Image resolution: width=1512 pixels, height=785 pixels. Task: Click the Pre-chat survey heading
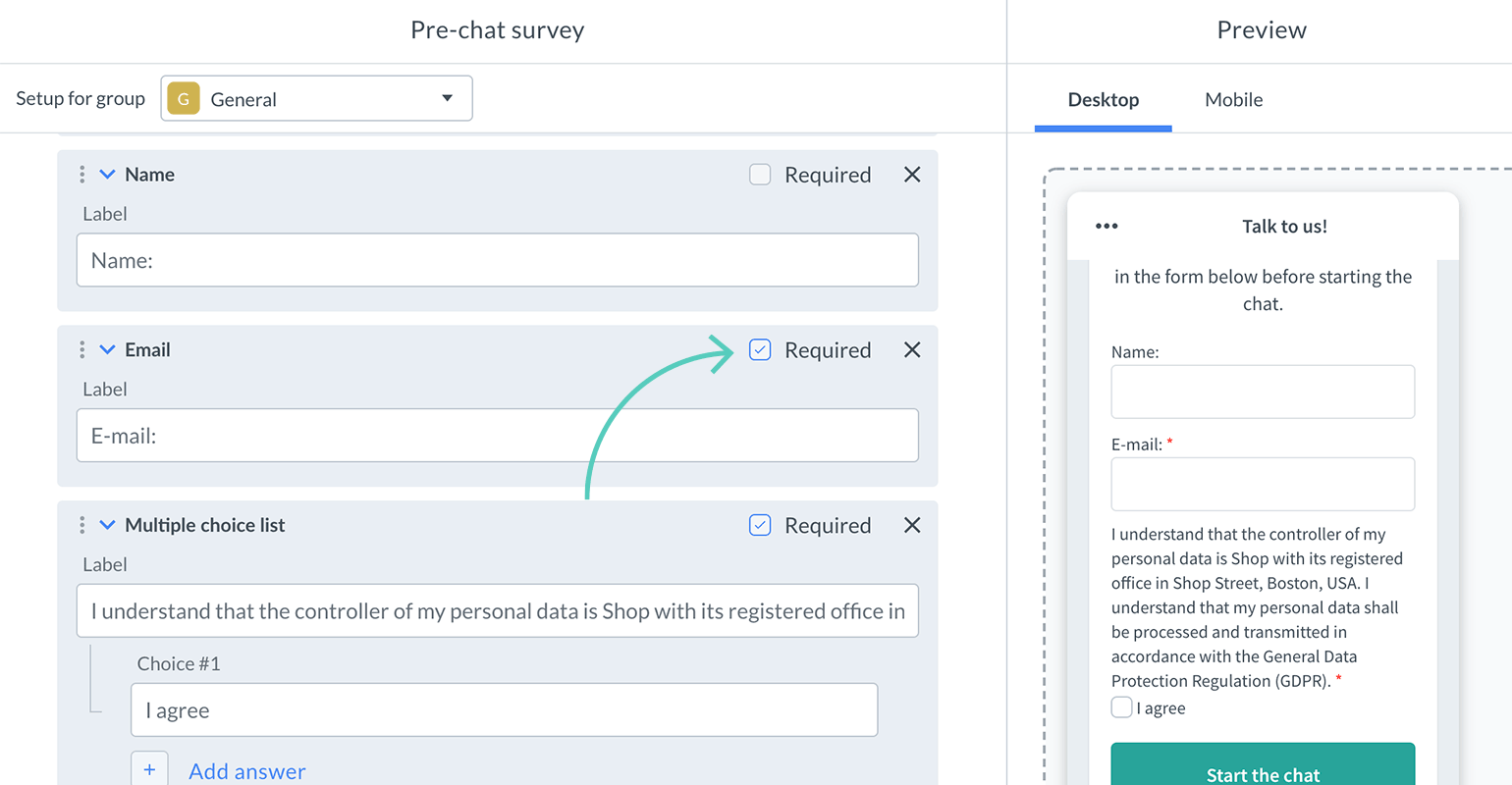coord(498,30)
